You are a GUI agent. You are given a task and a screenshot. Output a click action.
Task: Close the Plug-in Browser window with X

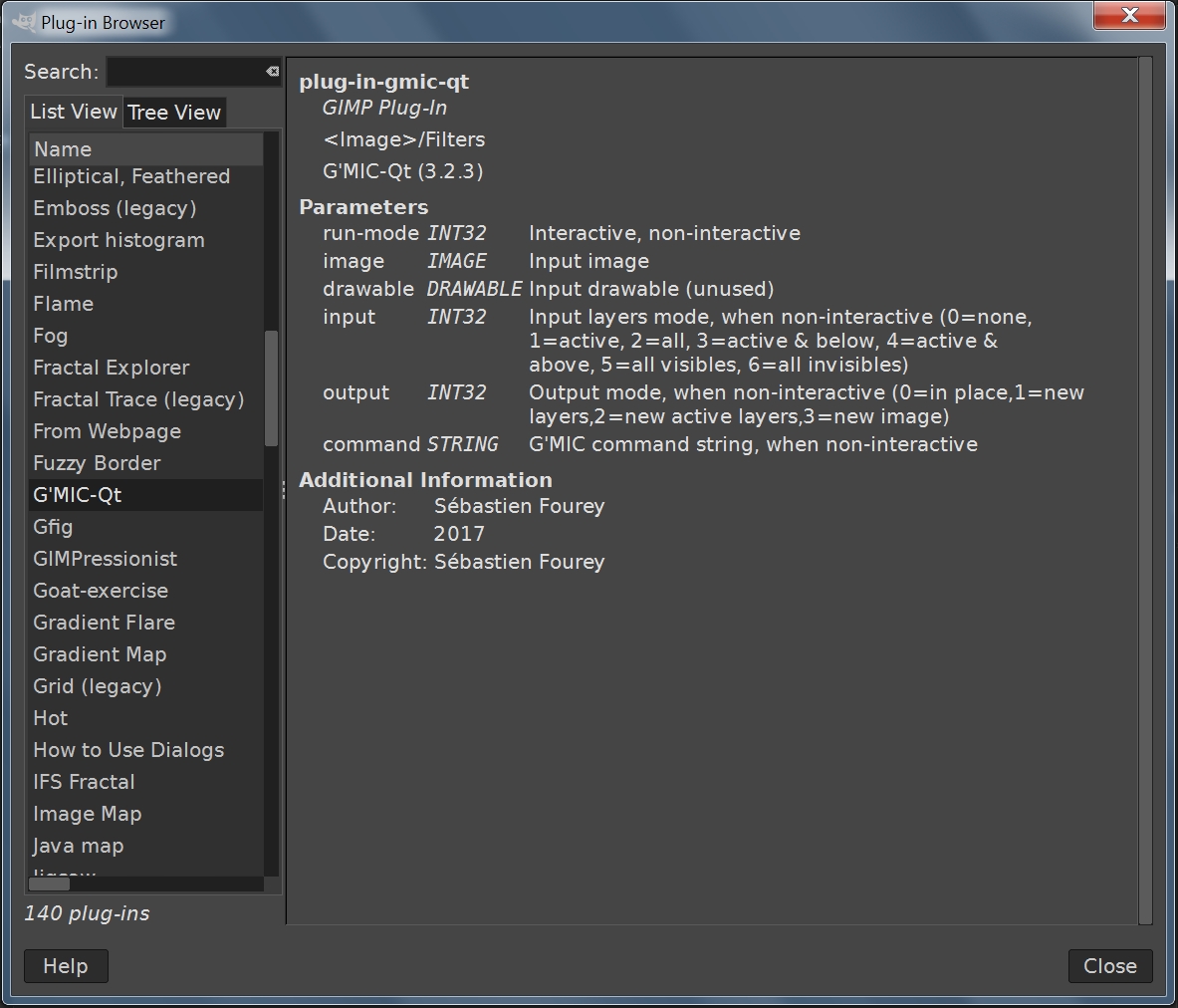coord(1129,15)
